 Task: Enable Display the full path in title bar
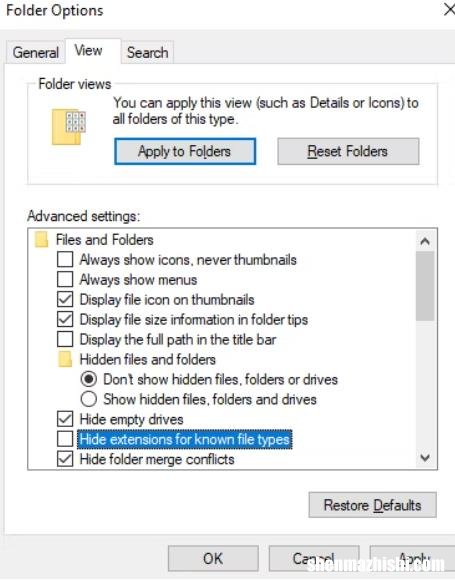pyautogui.click(x=65, y=340)
